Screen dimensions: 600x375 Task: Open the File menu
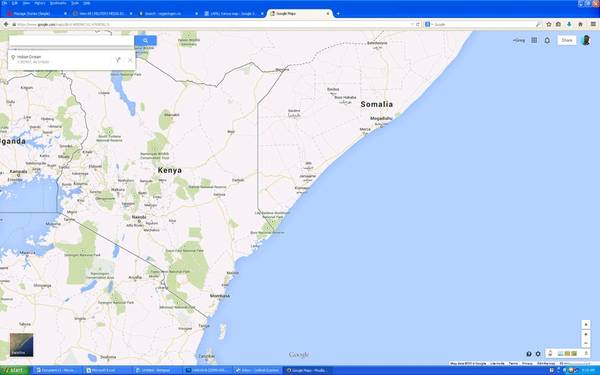[5, 3]
